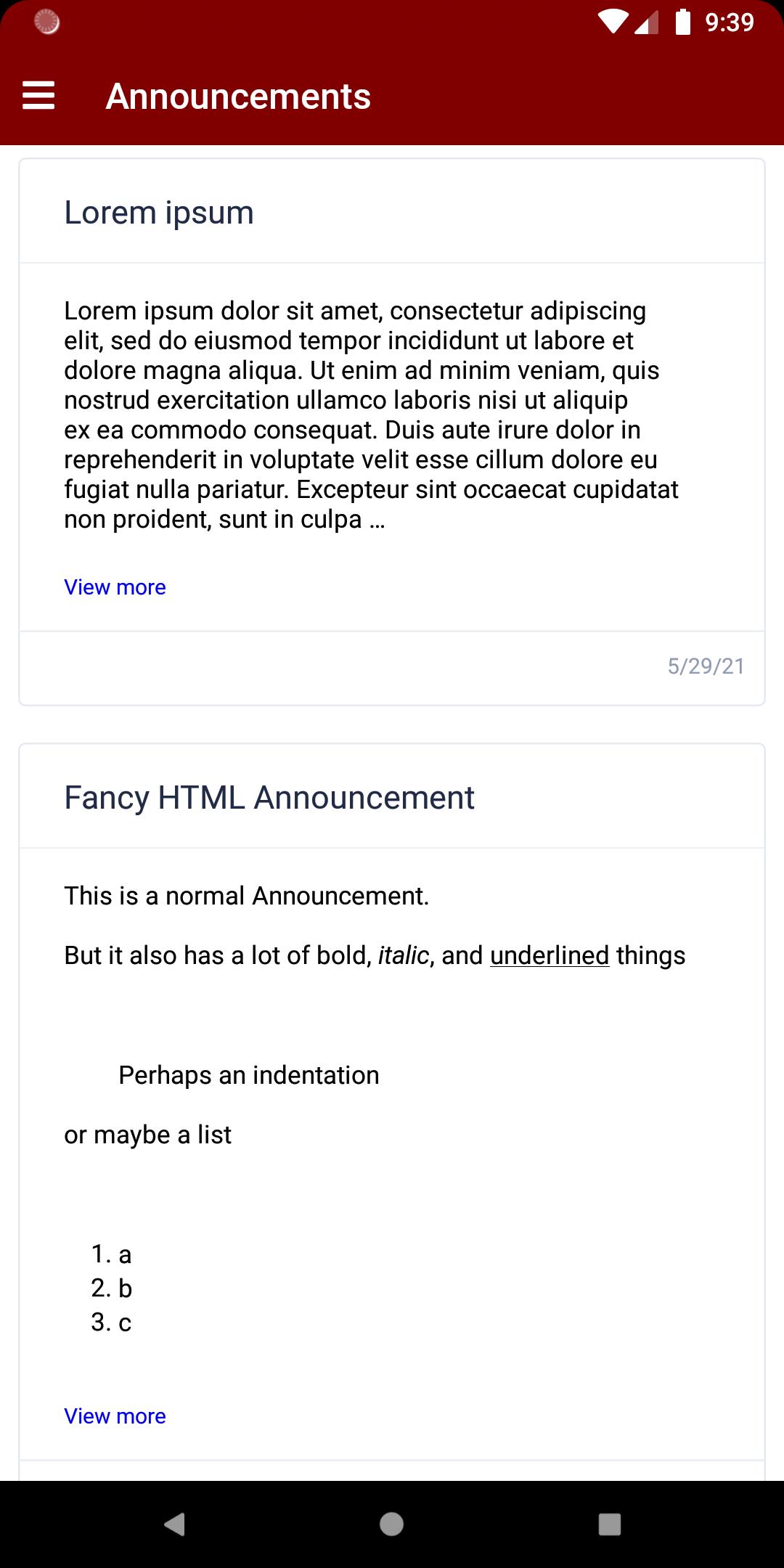Open the recent apps square button
Screen dimensions: 784x1568
click(609, 1524)
